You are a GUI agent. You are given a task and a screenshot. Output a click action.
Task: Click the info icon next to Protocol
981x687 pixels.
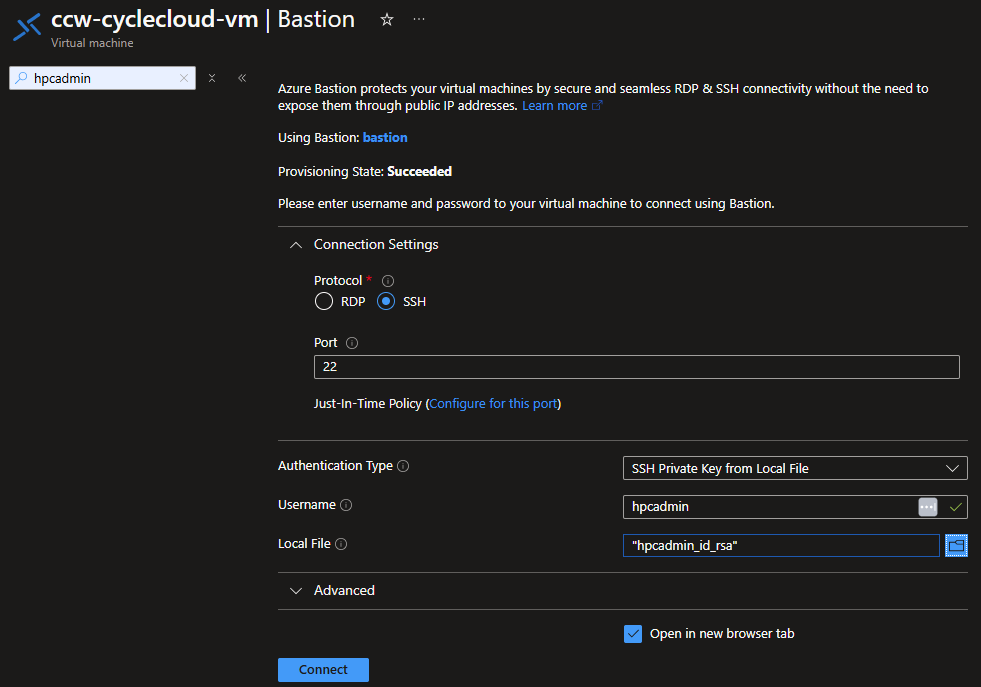(x=387, y=280)
